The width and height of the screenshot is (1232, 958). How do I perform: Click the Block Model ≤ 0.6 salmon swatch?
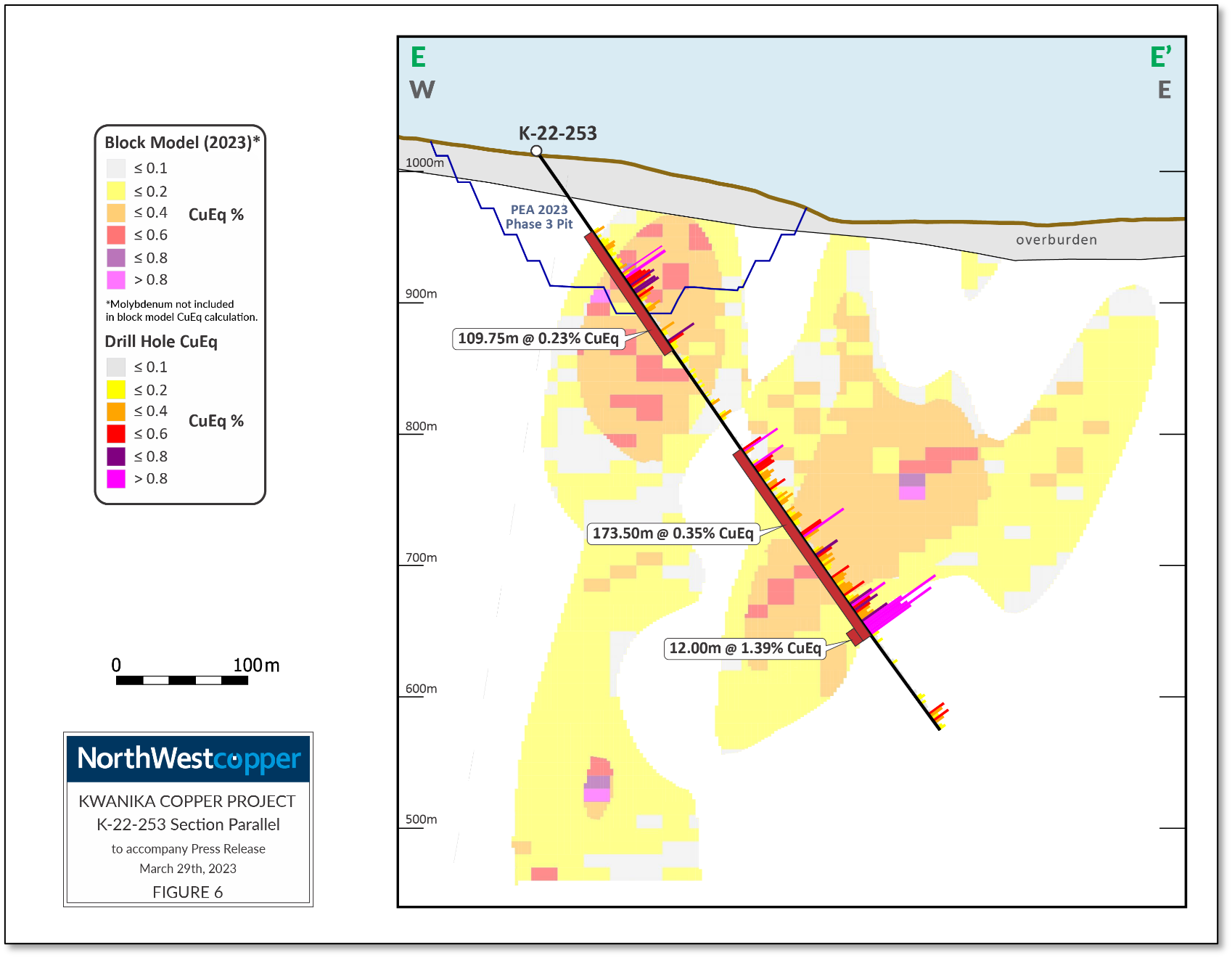(x=116, y=235)
